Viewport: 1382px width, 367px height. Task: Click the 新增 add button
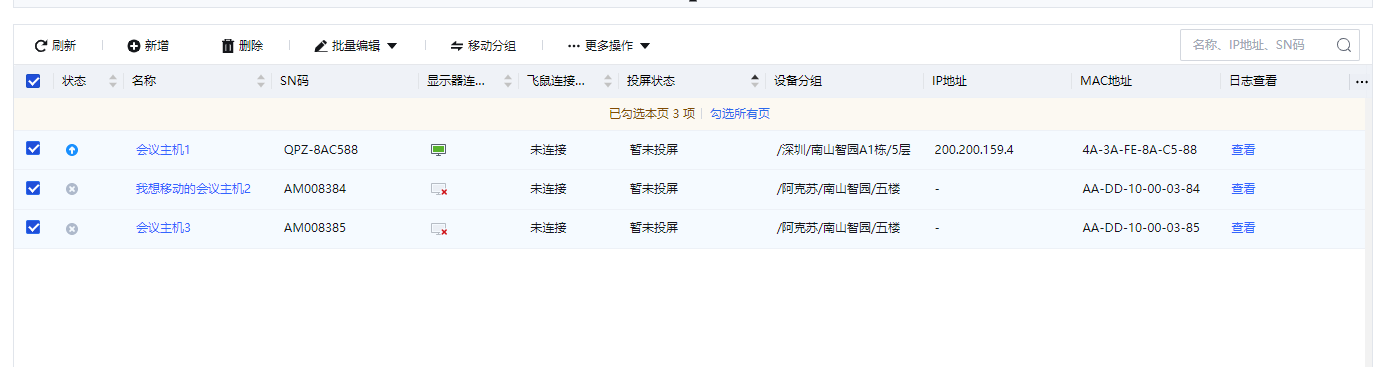click(148, 46)
